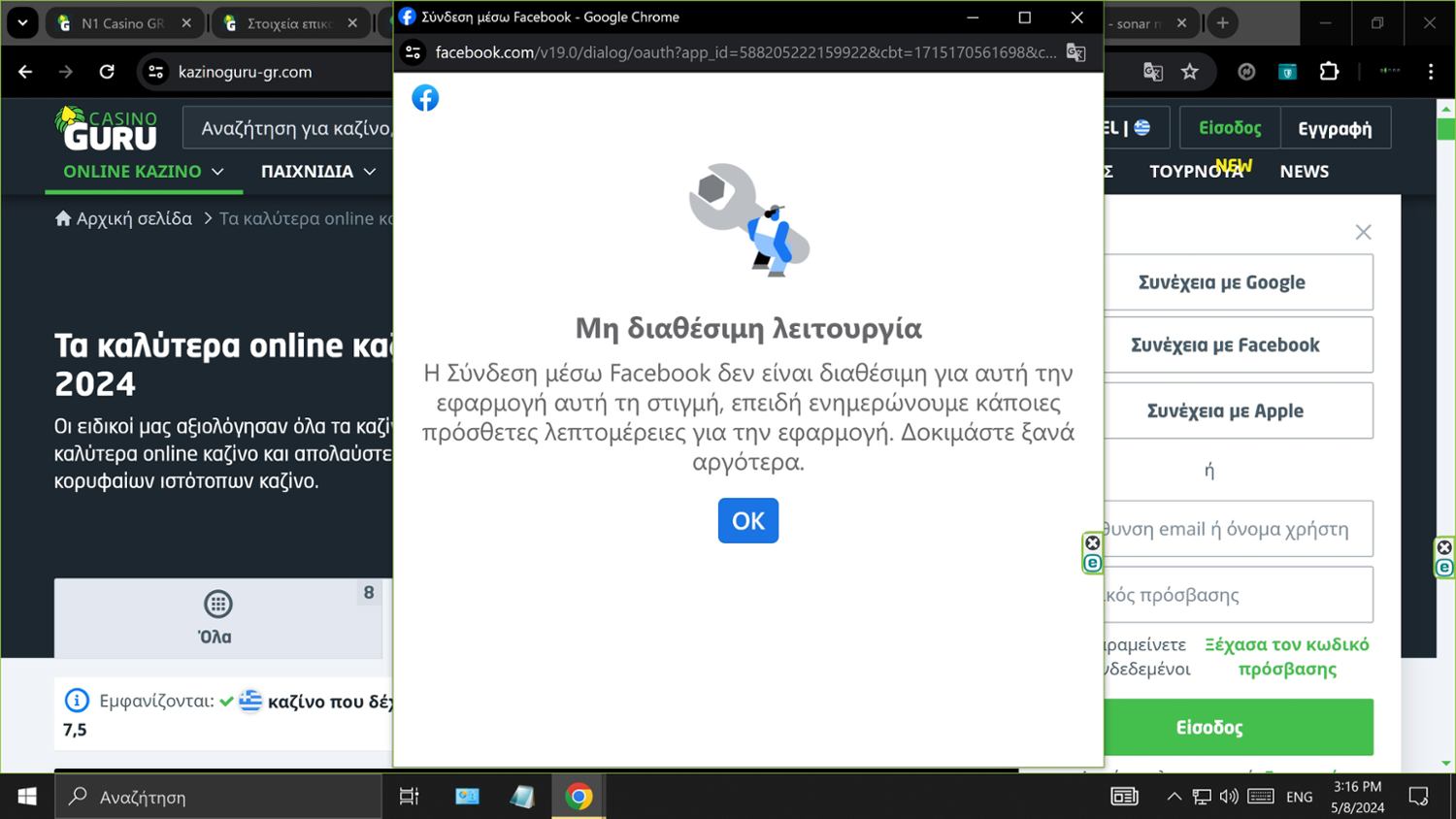Image resolution: width=1456 pixels, height=819 pixels.
Task: Go back in main Chrome window
Action: [25, 72]
